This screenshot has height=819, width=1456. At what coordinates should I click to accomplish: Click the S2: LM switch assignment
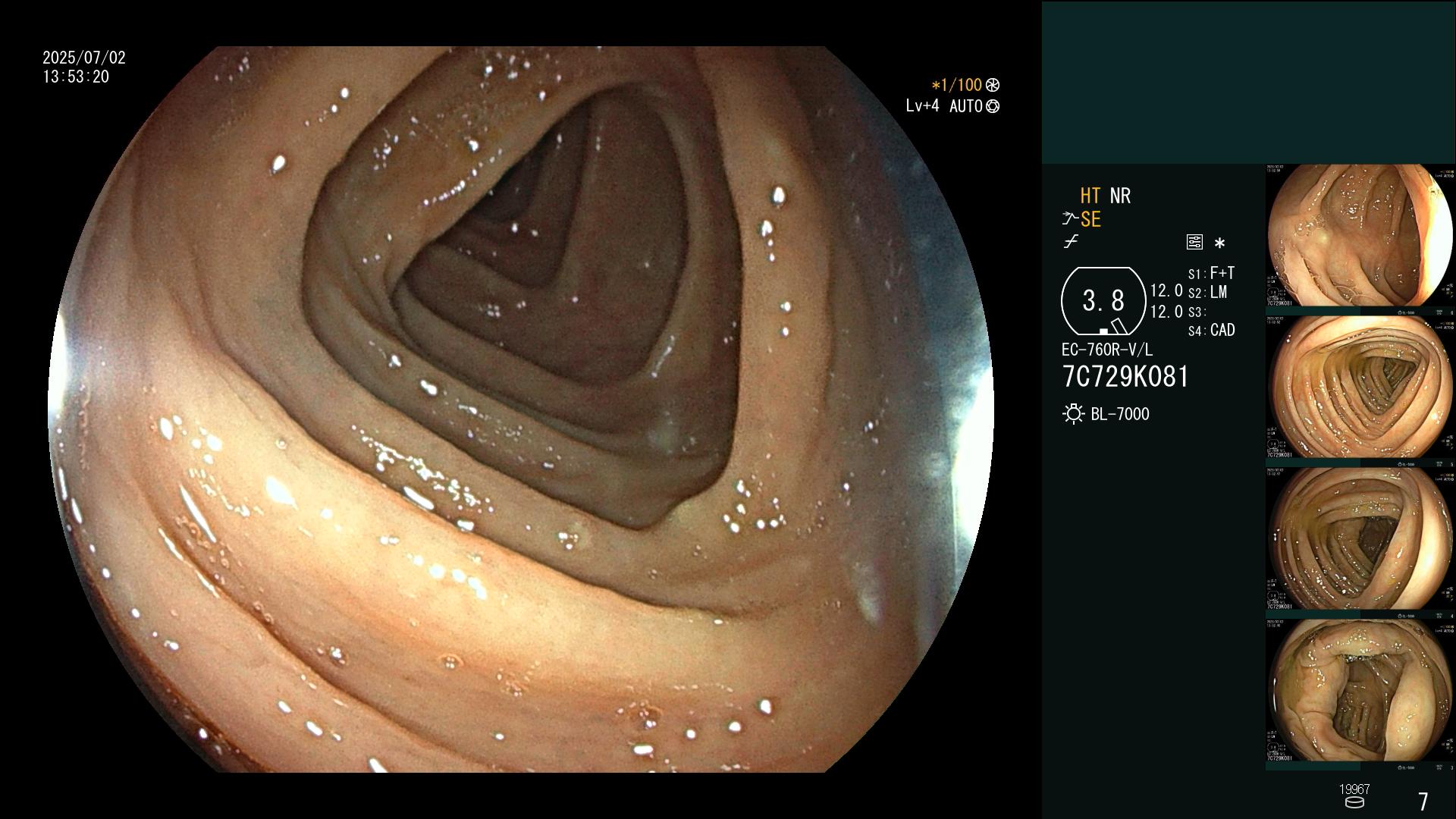pyautogui.click(x=1207, y=292)
